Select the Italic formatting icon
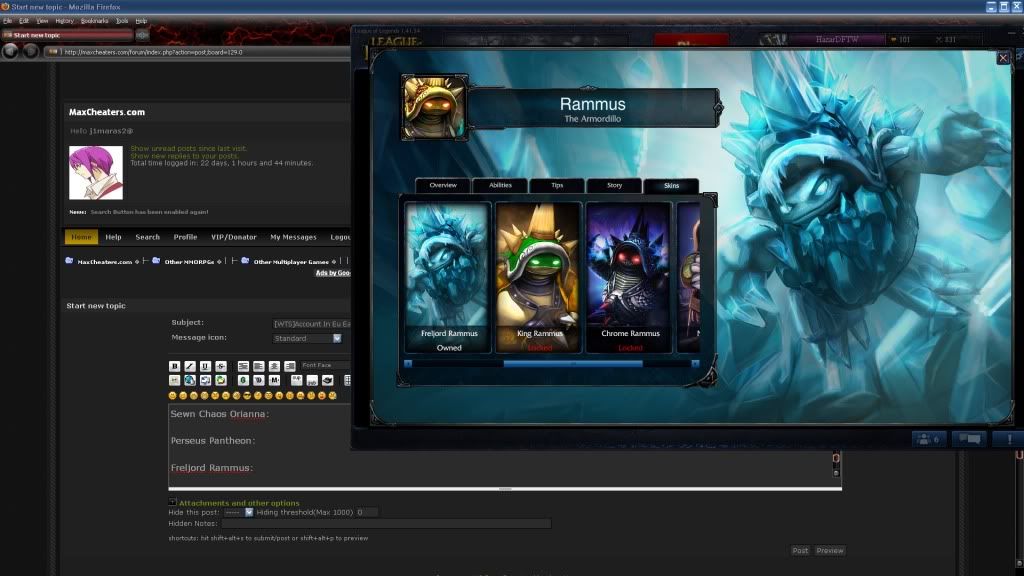 [188, 367]
